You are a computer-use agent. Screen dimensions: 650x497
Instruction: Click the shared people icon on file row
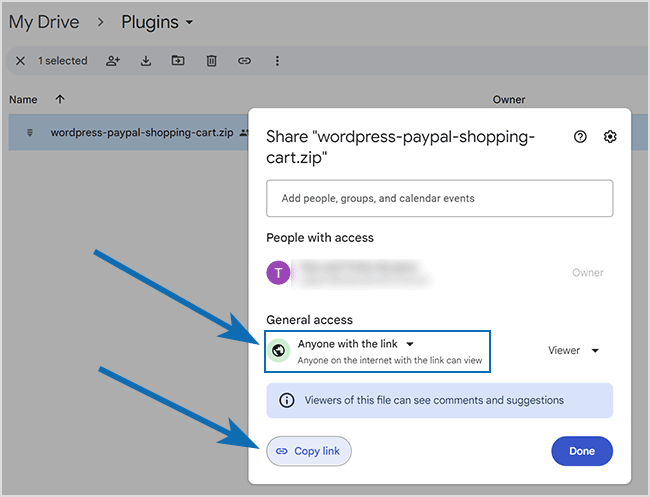(x=244, y=133)
